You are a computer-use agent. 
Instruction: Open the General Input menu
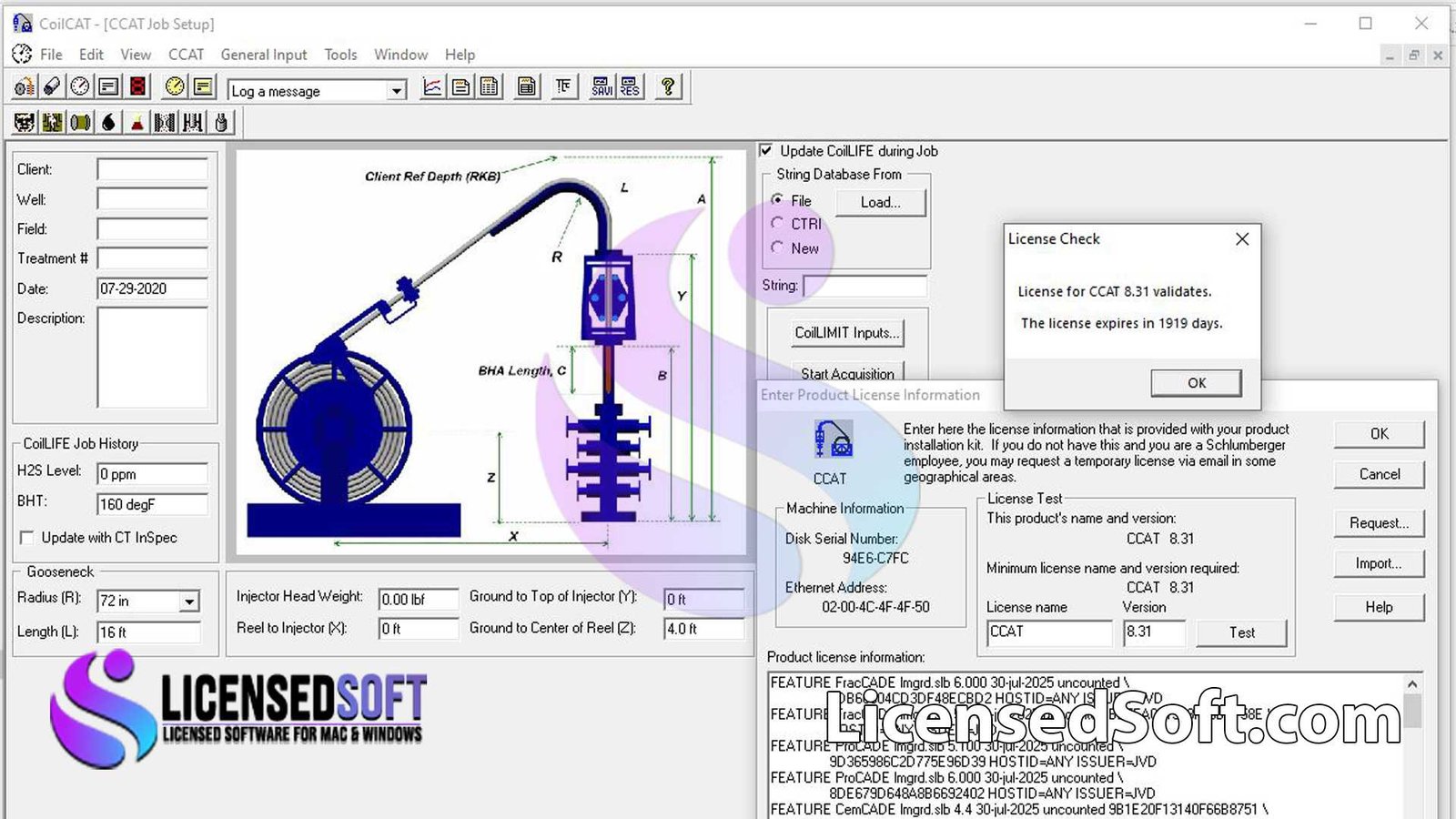click(264, 55)
